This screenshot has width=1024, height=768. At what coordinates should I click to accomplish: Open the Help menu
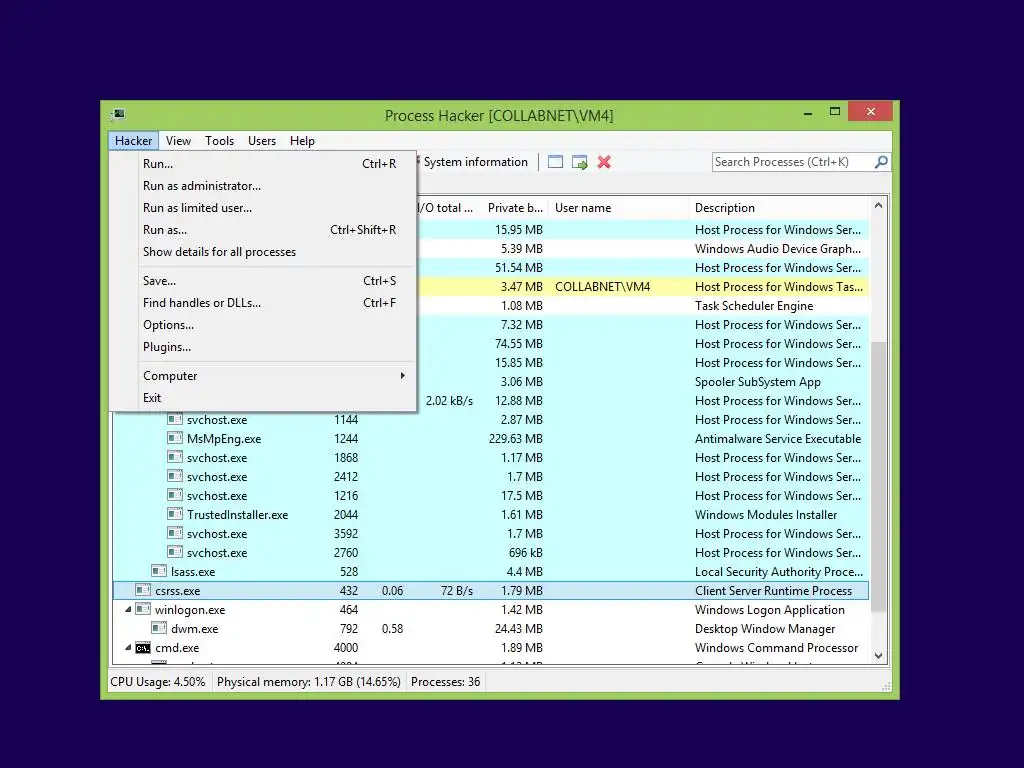(302, 140)
